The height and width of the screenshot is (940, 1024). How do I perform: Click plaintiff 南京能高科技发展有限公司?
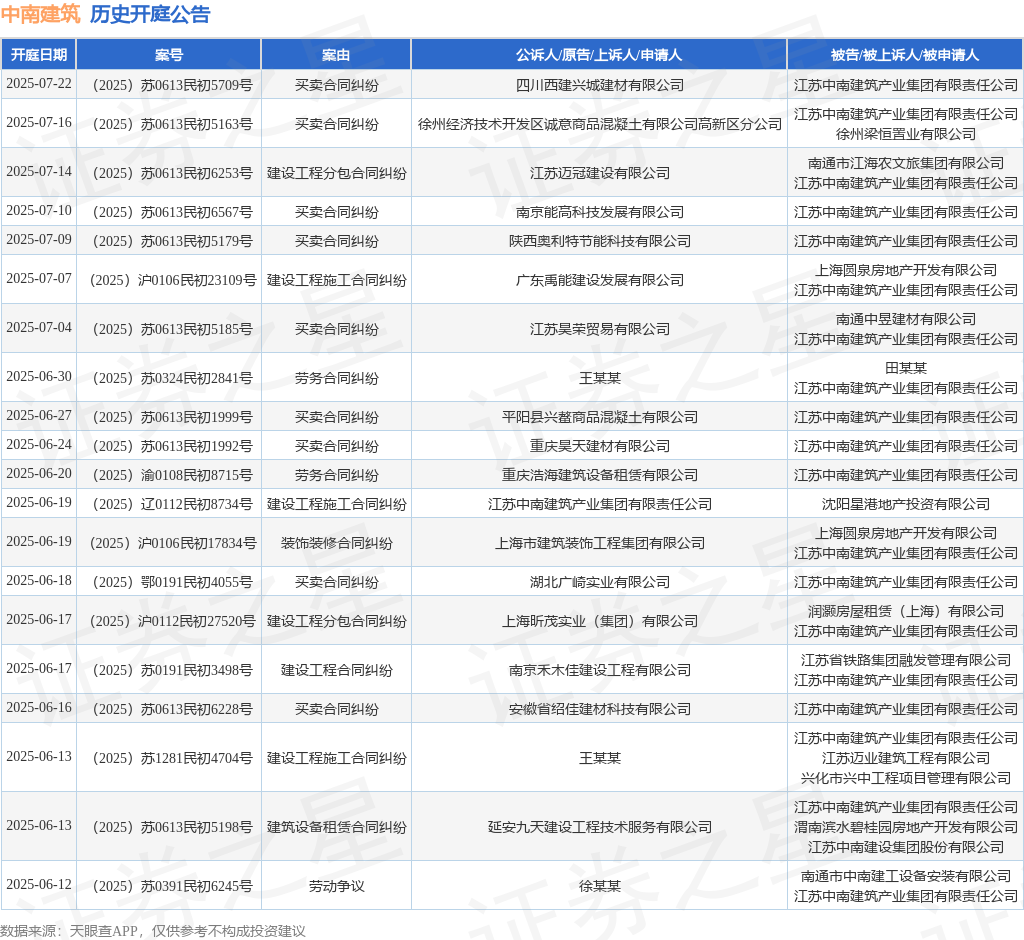pos(600,212)
